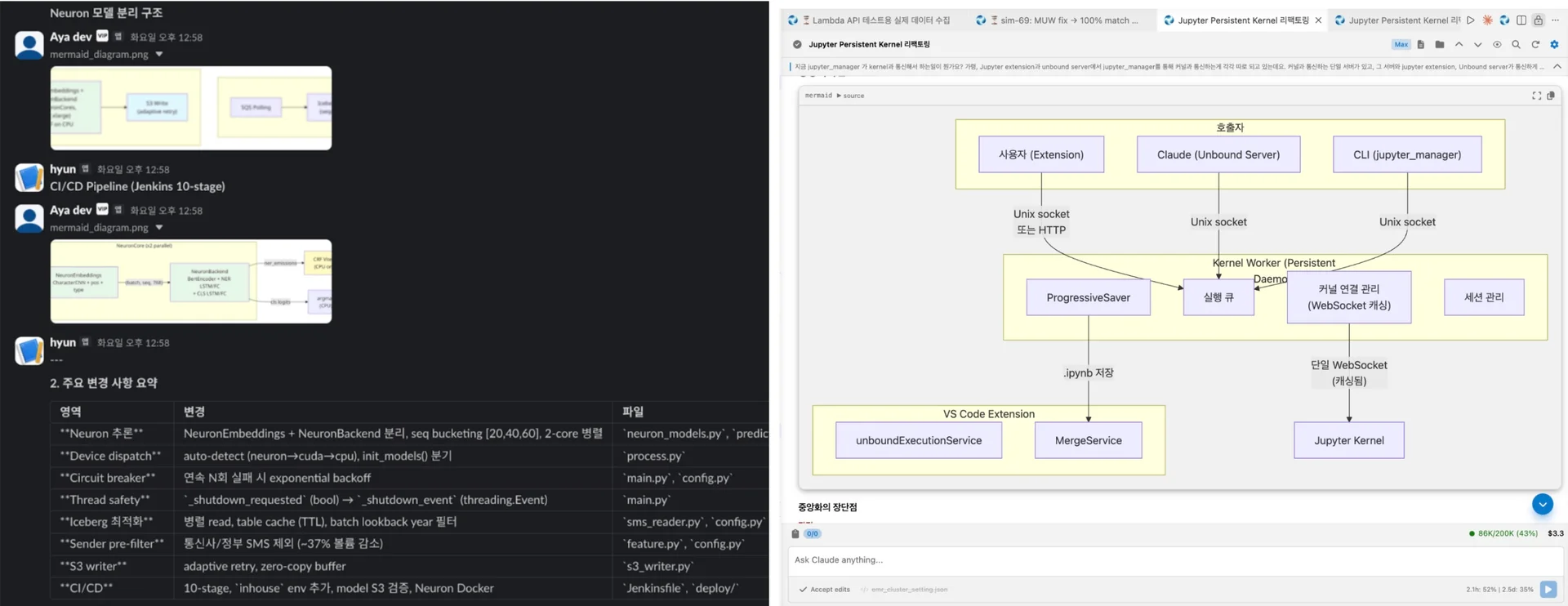The image size is (1568, 606).
Task: Switch to sim-69 MUW fix tab
Action: tap(1062, 20)
